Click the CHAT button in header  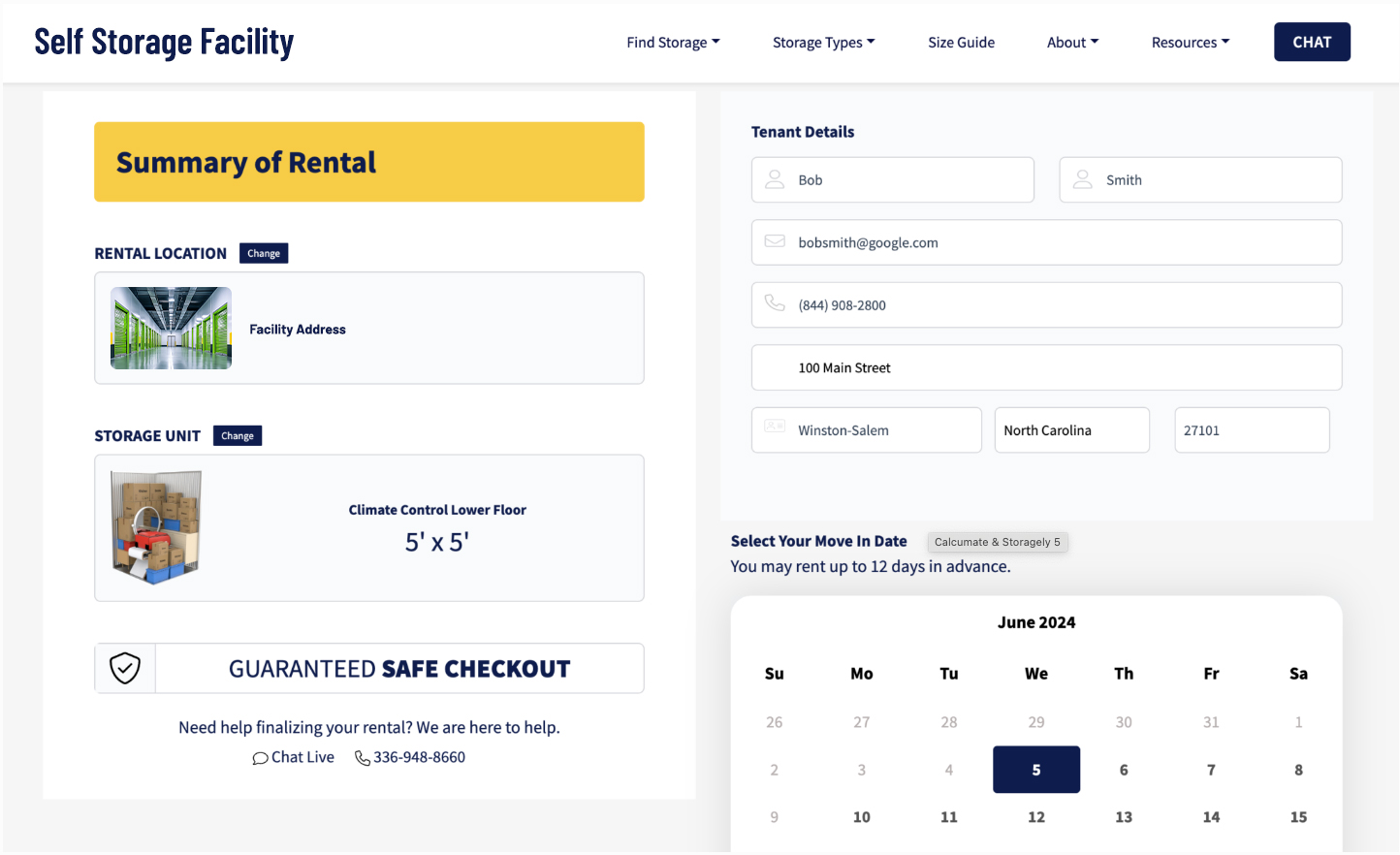pyautogui.click(x=1312, y=42)
